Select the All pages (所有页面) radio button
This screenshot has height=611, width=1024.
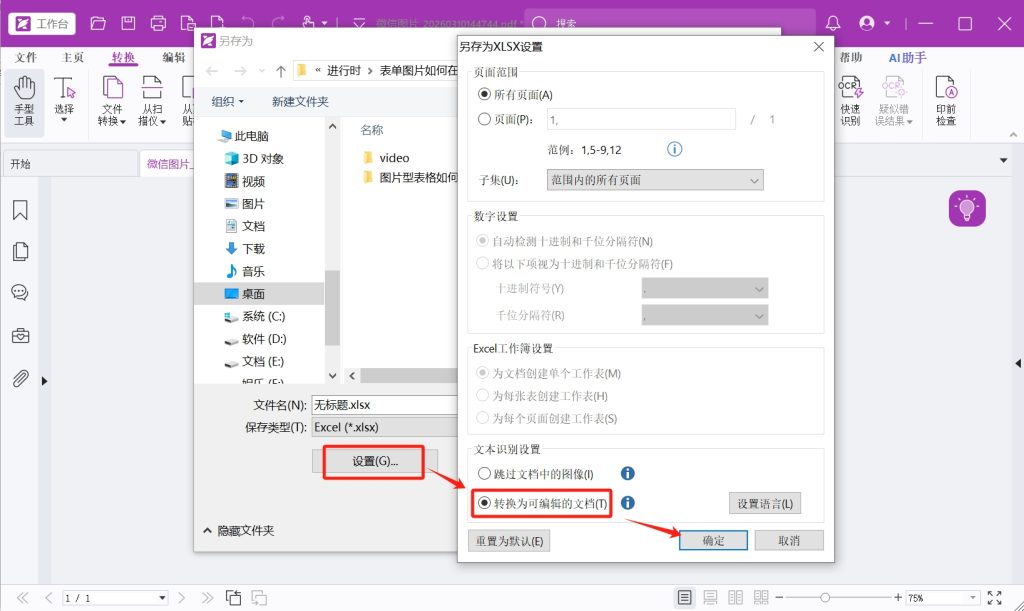[485, 94]
